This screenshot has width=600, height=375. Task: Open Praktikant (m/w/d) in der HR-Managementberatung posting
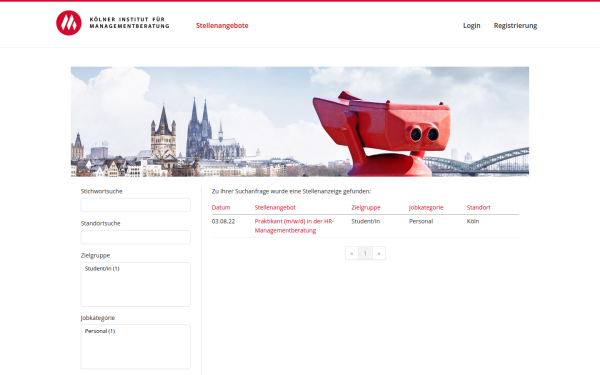(x=294, y=226)
